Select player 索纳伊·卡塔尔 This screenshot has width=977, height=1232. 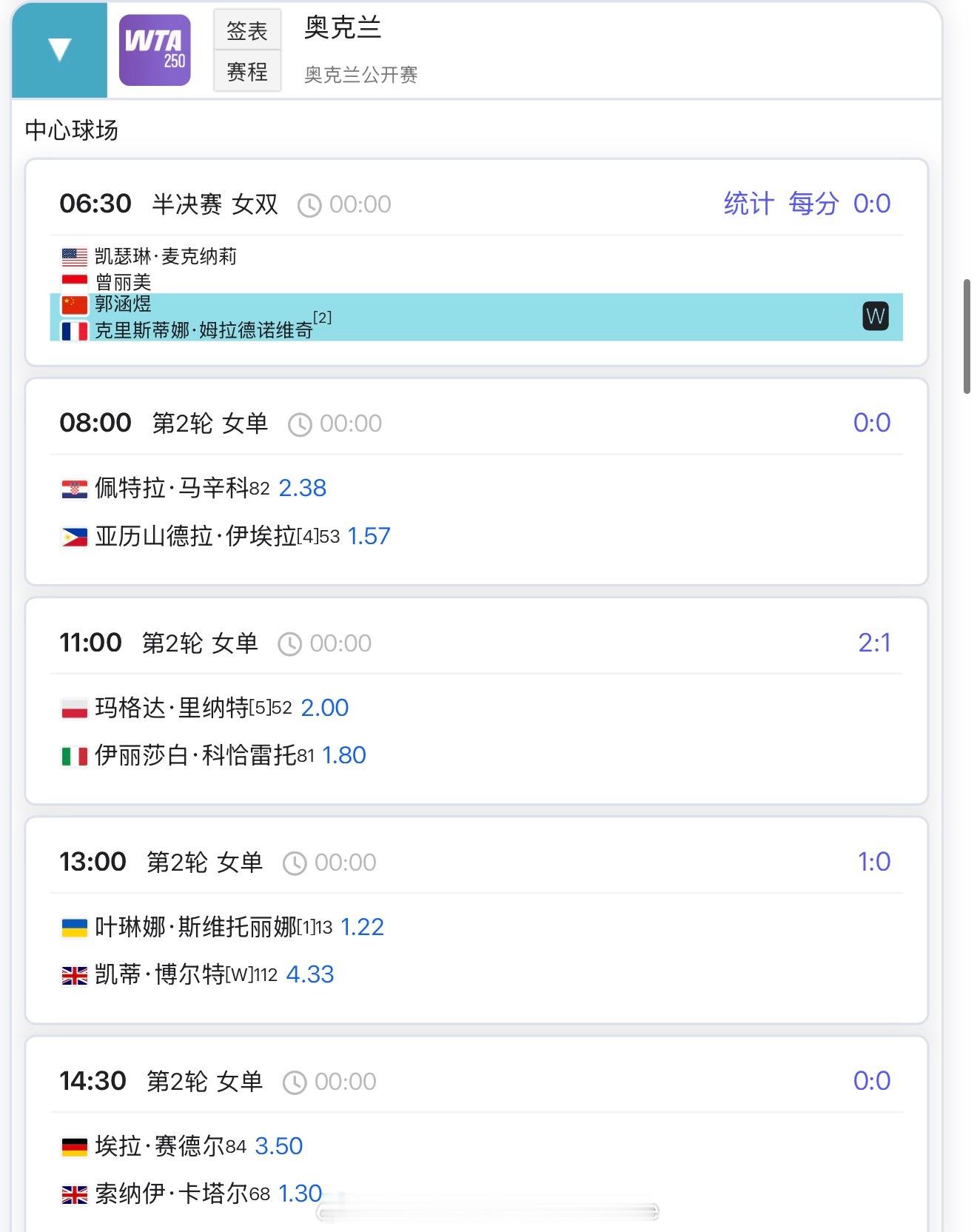point(172,1193)
